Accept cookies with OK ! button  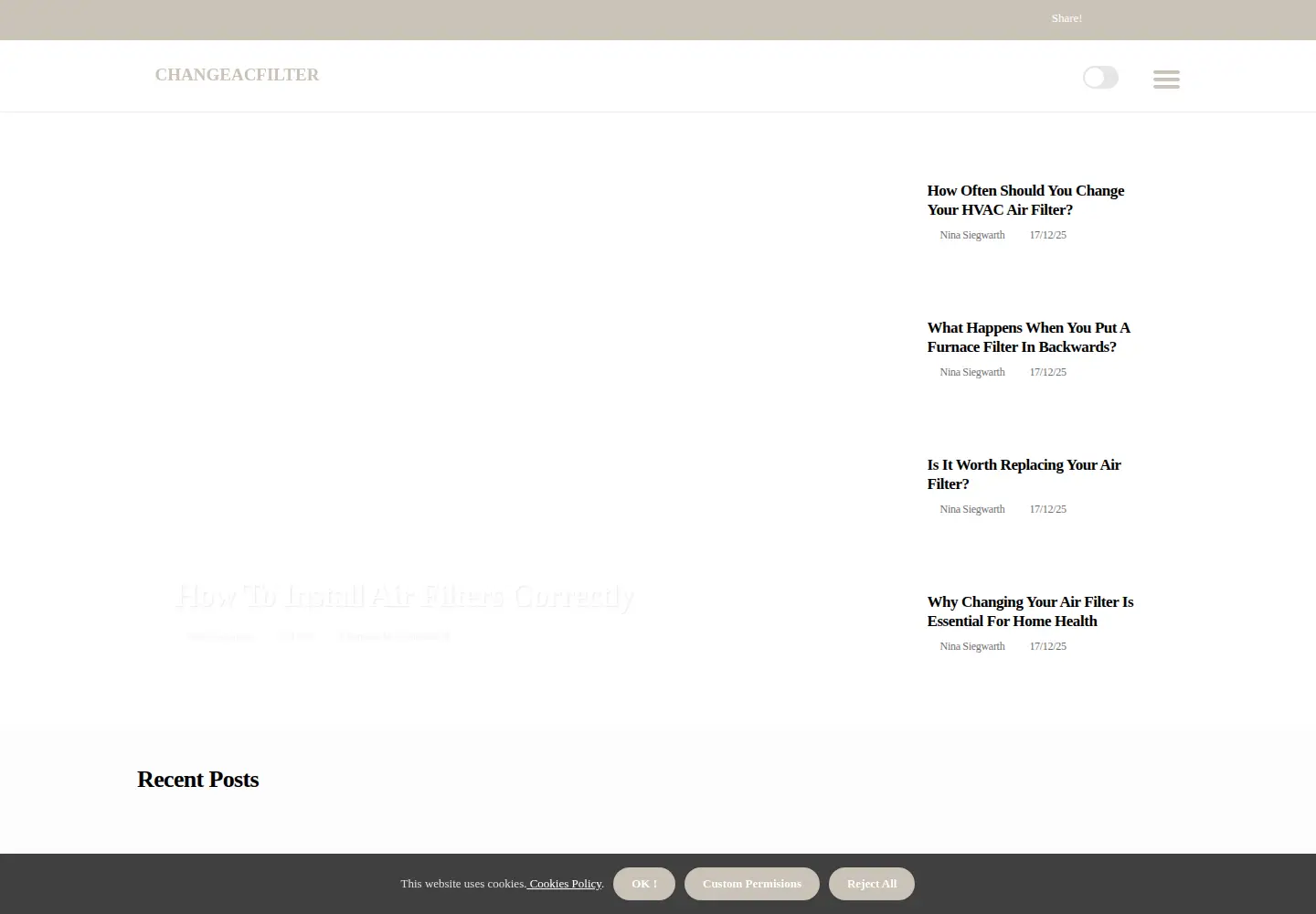coord(644,884)
